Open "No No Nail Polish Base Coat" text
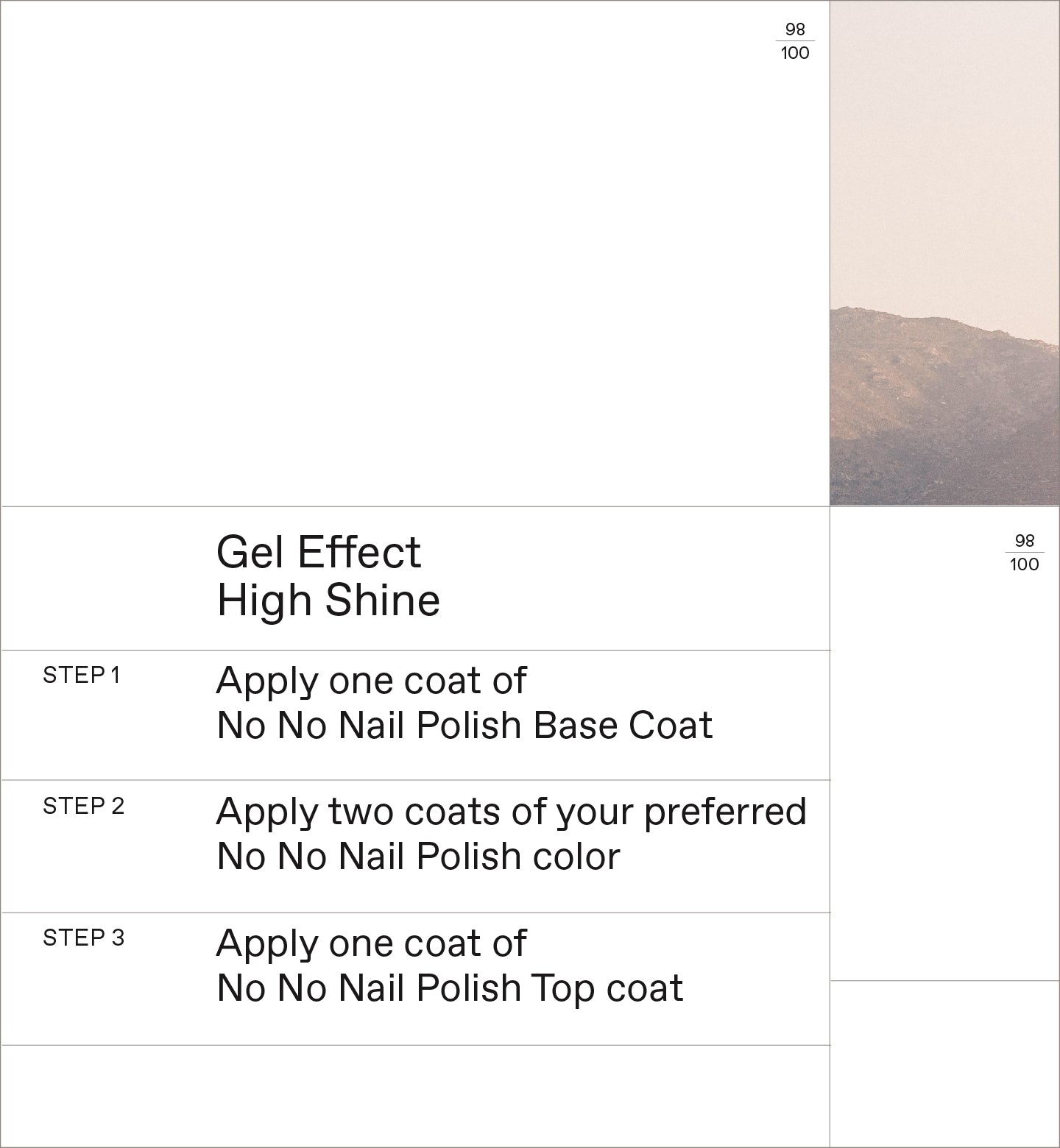Viewport: 1060px width, 1148px height. click(x=464, y=726)
